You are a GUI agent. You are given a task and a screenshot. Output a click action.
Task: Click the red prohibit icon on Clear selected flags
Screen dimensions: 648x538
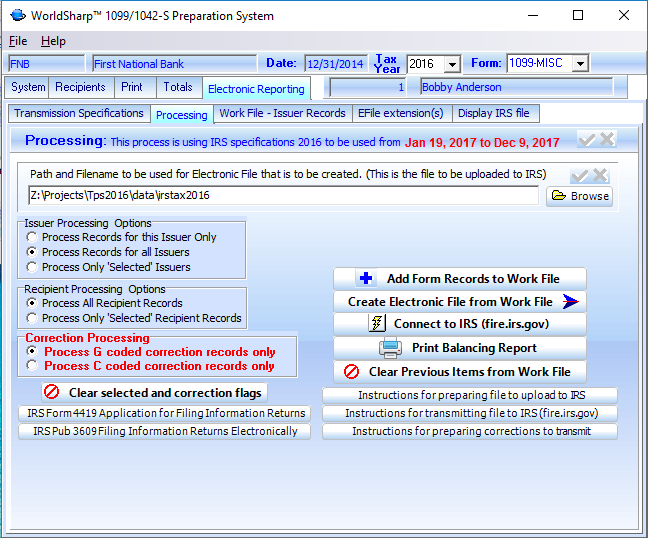point(52,393)
